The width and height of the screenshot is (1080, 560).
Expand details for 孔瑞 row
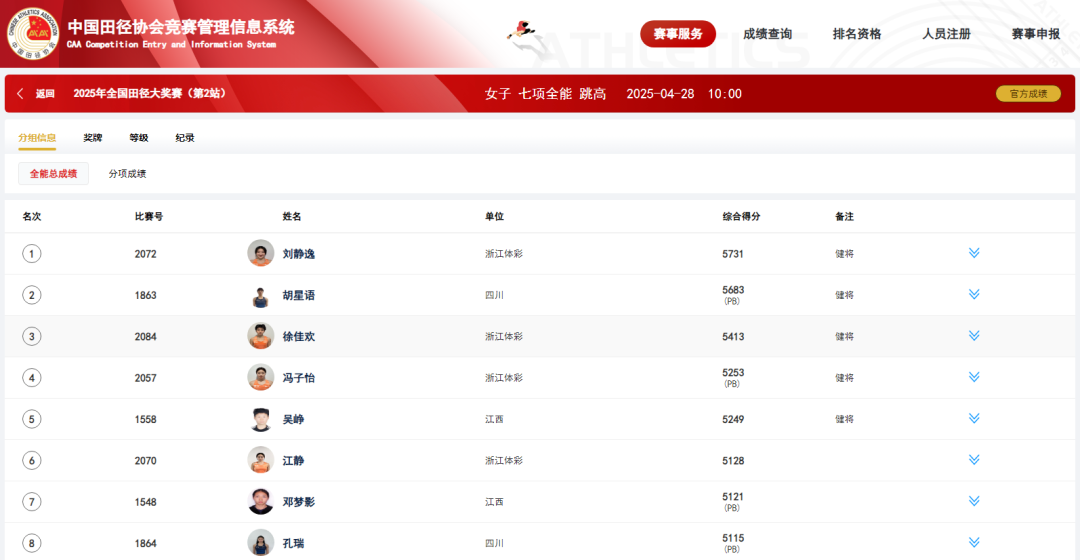tap(974, 542)
